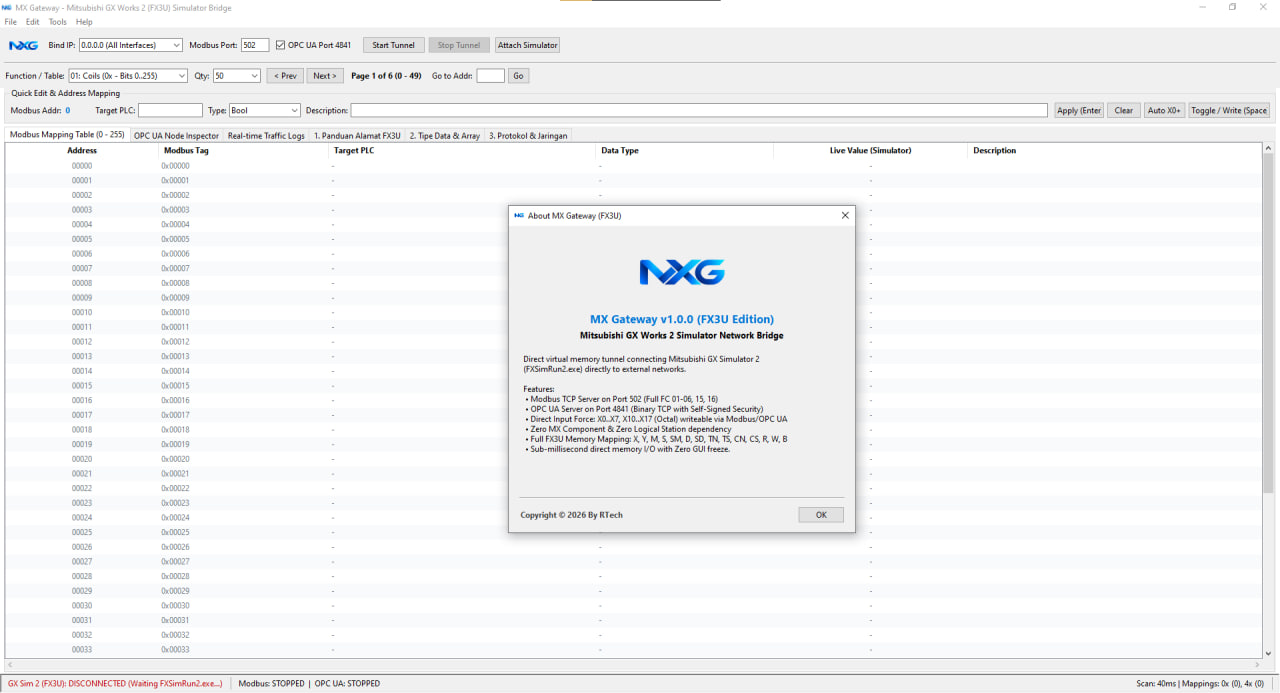Click OK in the About dialog
The image size is (1280, 693).
(821, 515)
